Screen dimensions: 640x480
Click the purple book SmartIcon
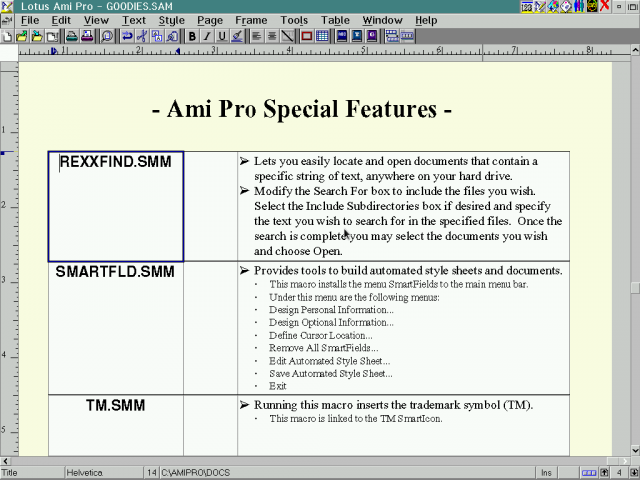coord(372,36)
